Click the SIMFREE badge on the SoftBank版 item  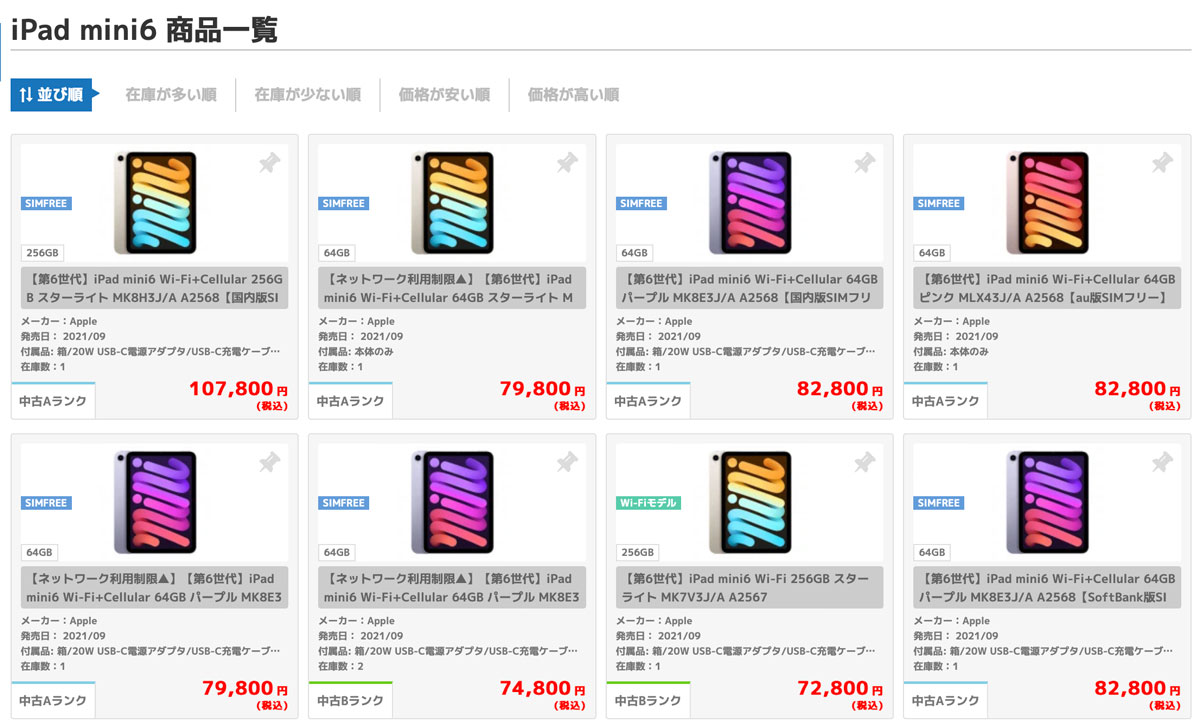pos(938,503)
